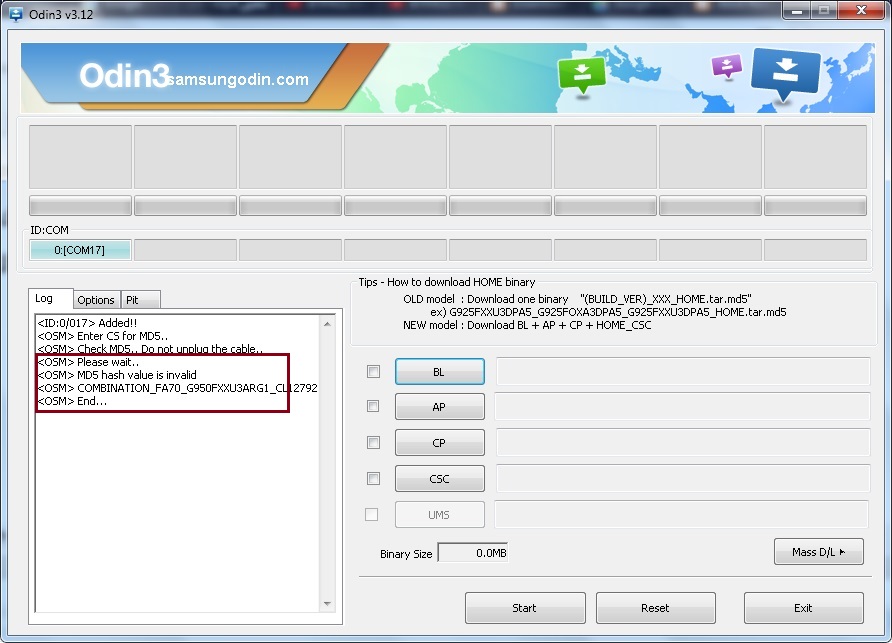Click the first progress bar under device slots

pyautogui.click(x=80, y=205)
